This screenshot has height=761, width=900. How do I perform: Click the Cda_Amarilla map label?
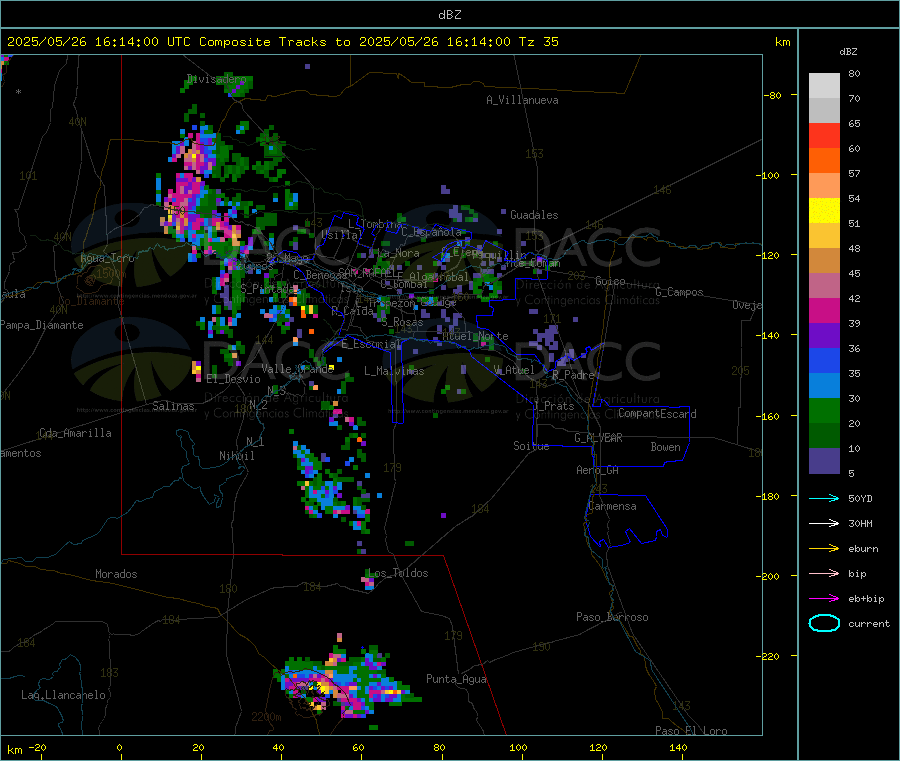pos(75,433)
